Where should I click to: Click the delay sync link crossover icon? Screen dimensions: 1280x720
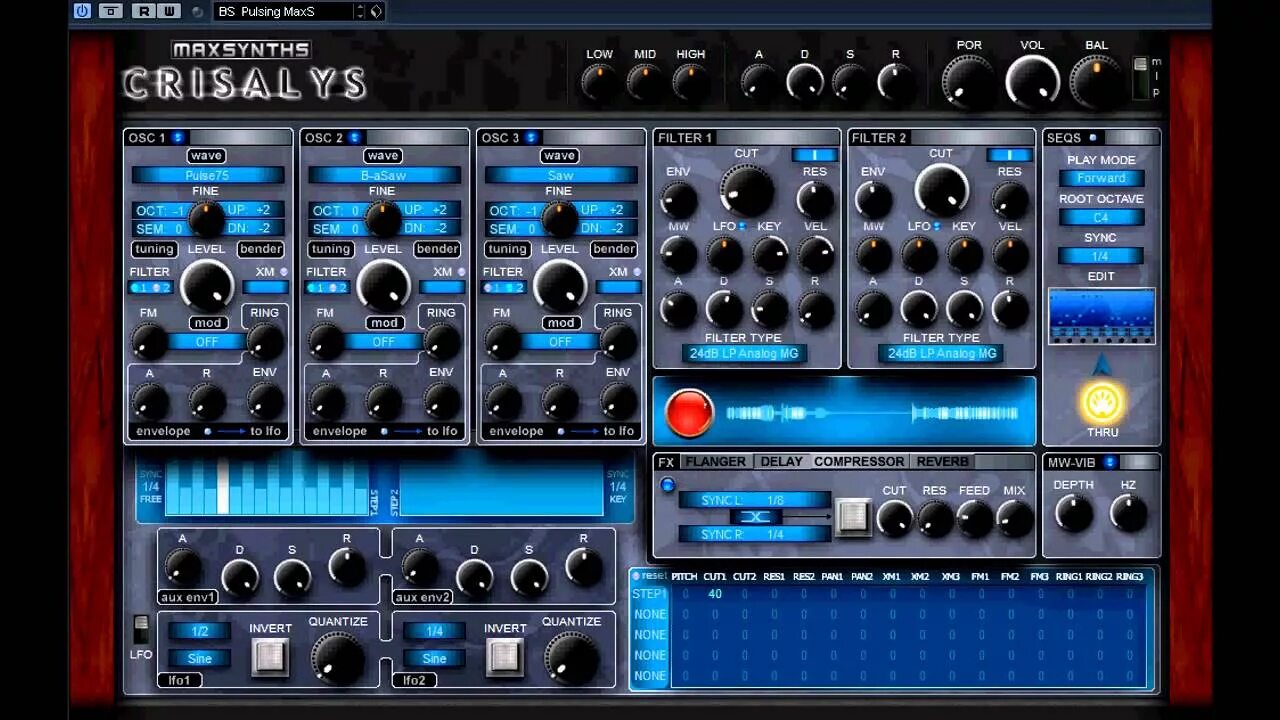point(755,517)
